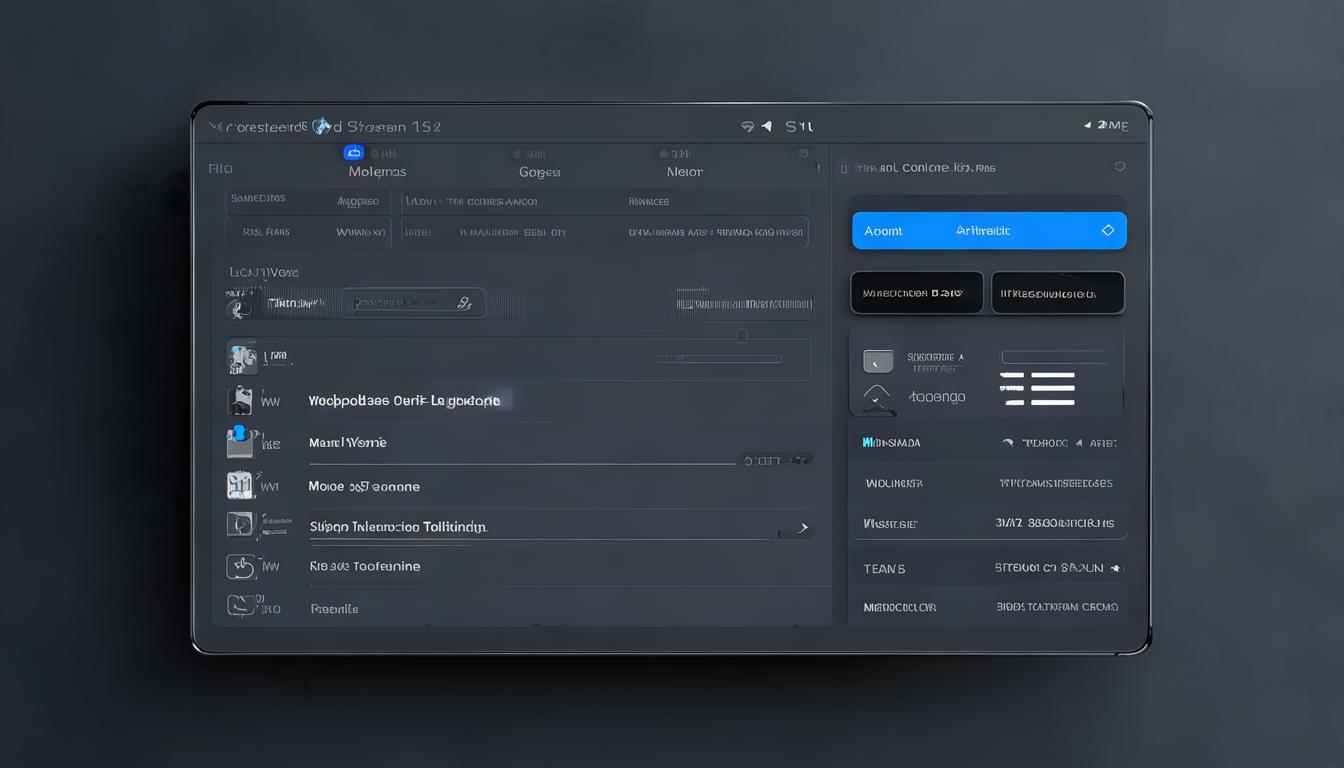
Task: Select the blue-topped icon beside Mauel Wome
Action: [x=239, y=441]
